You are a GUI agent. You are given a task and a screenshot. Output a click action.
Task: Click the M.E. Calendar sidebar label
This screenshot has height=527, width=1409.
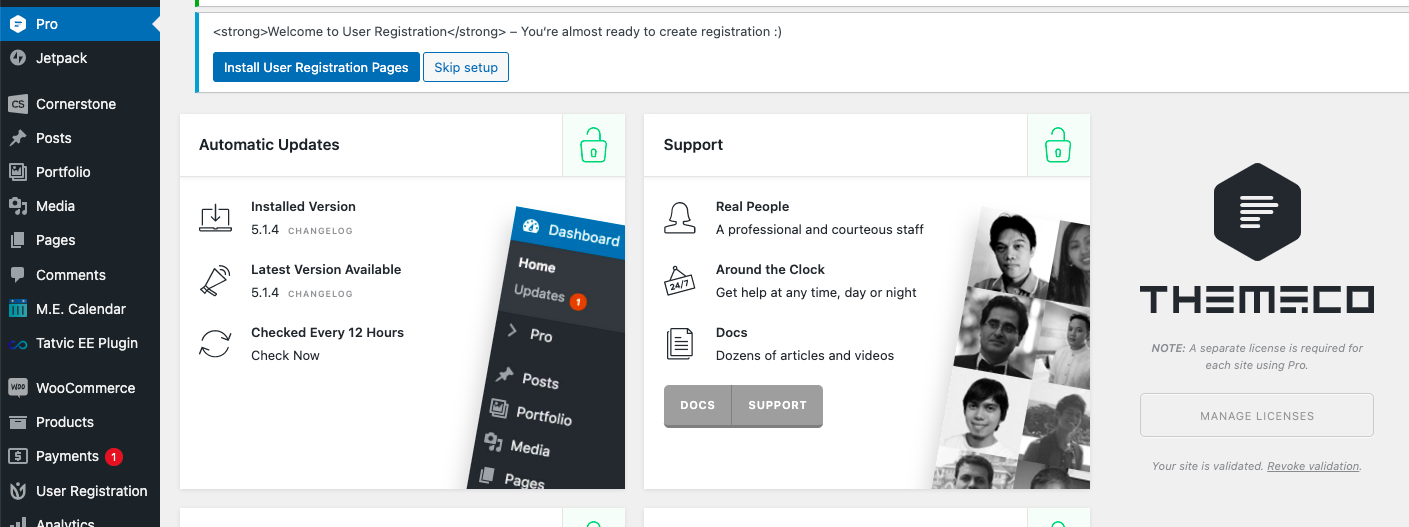[81, 309]
